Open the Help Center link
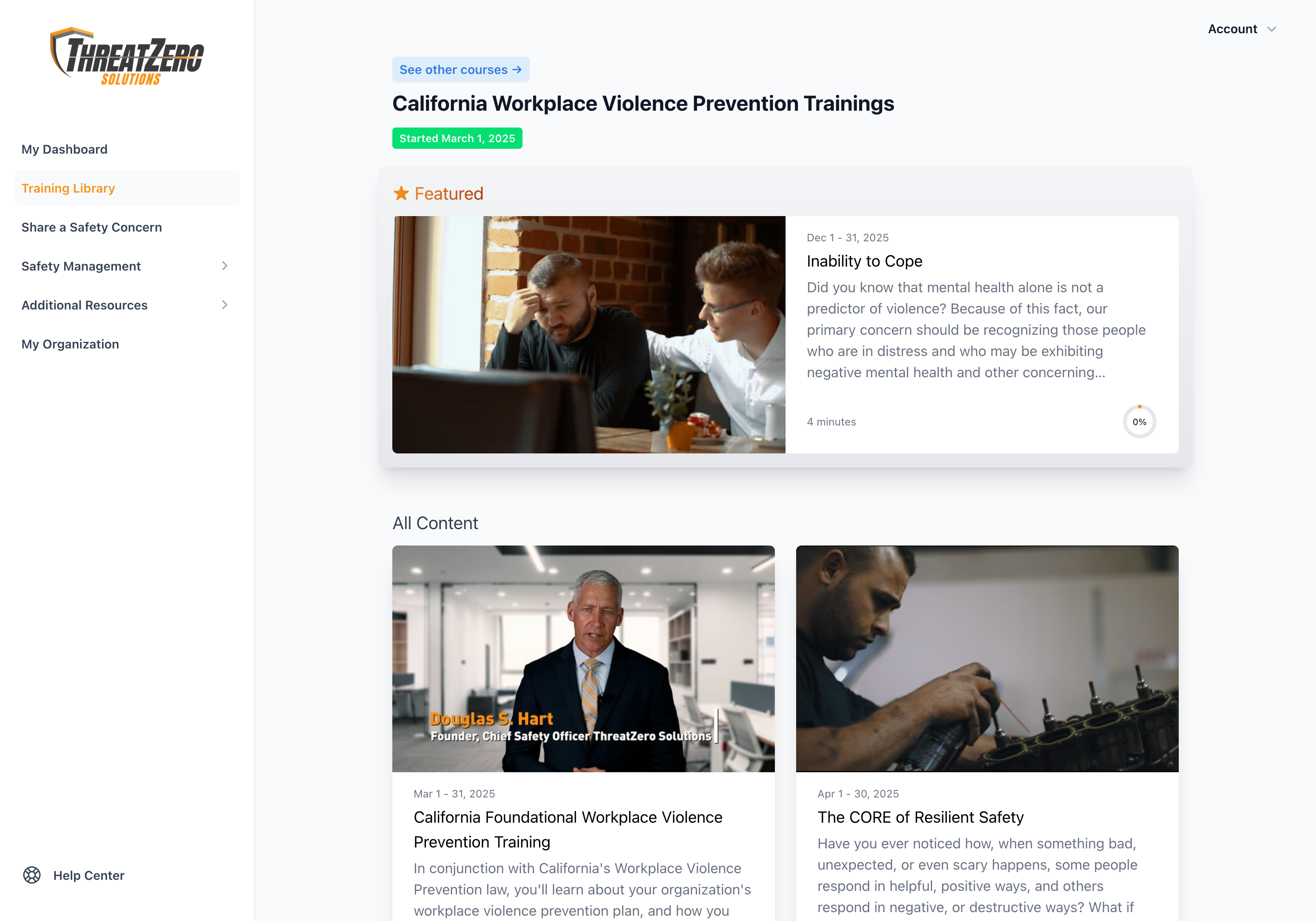Screen dimensions: 1316x921 pyautogui.click(x=88, y=875)
